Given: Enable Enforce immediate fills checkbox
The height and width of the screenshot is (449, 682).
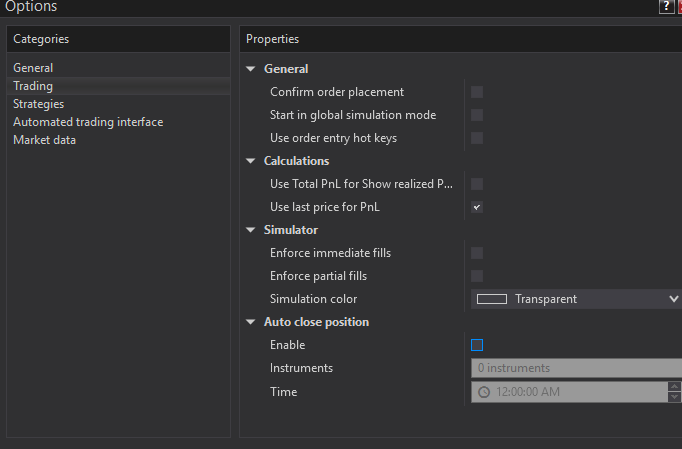Looking at the screenshot, I should point(477,253).
